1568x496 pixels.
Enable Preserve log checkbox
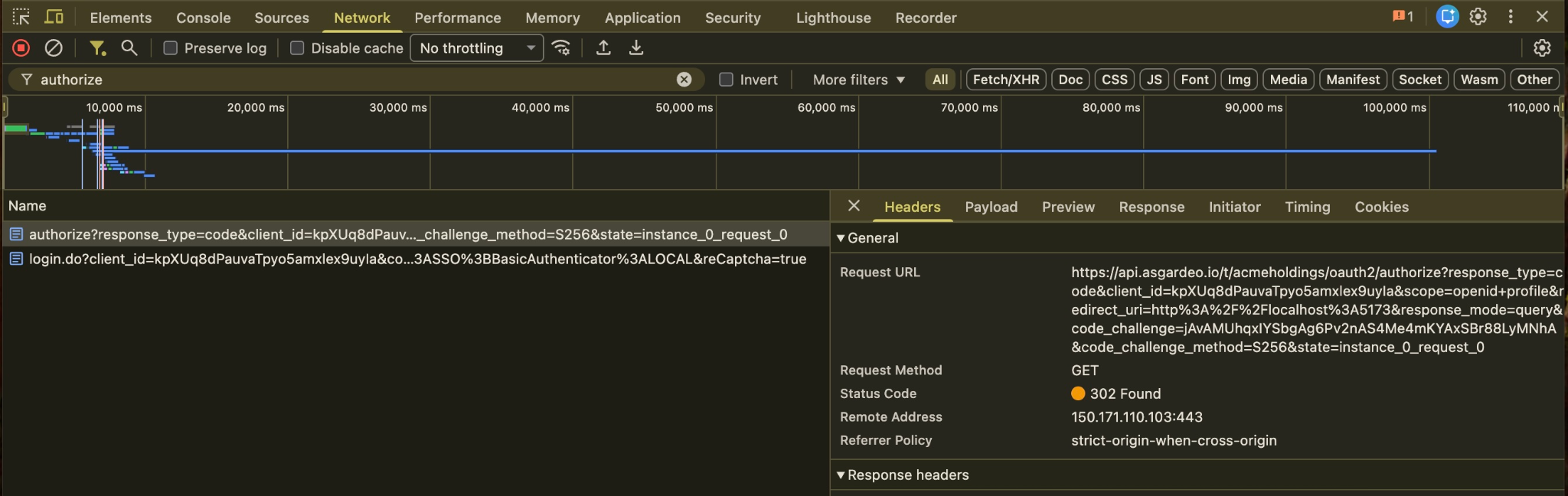(x=171, y=48)
